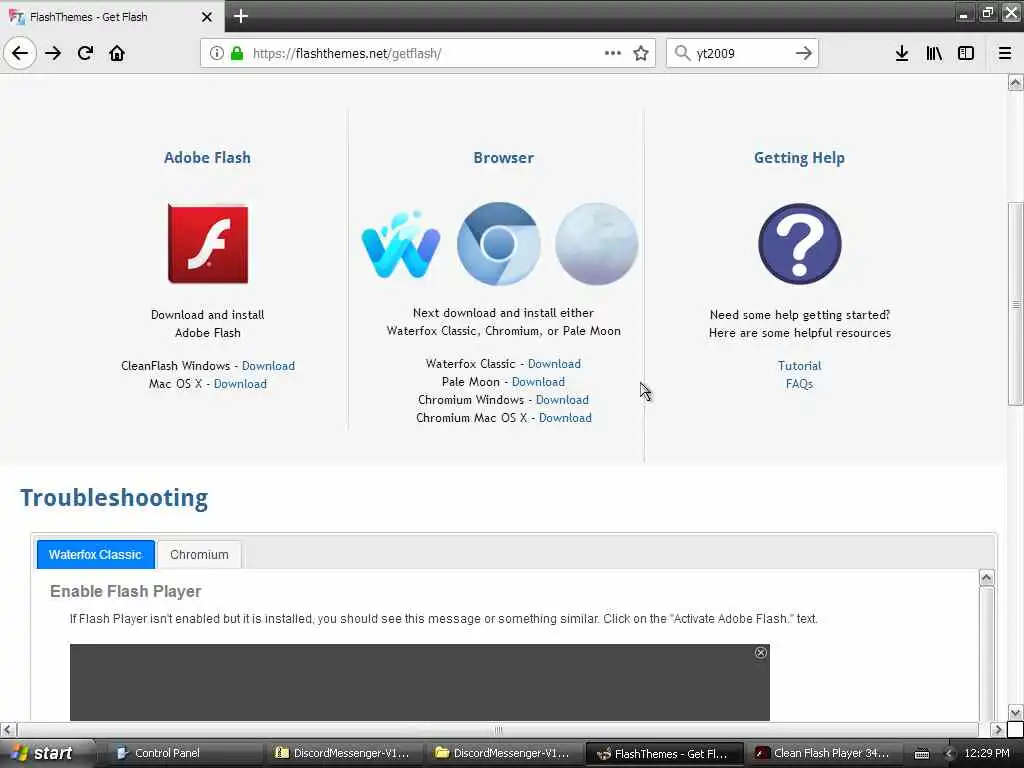
Task: Bookmark this page with the star icon
Action: [x=641, y=53]
